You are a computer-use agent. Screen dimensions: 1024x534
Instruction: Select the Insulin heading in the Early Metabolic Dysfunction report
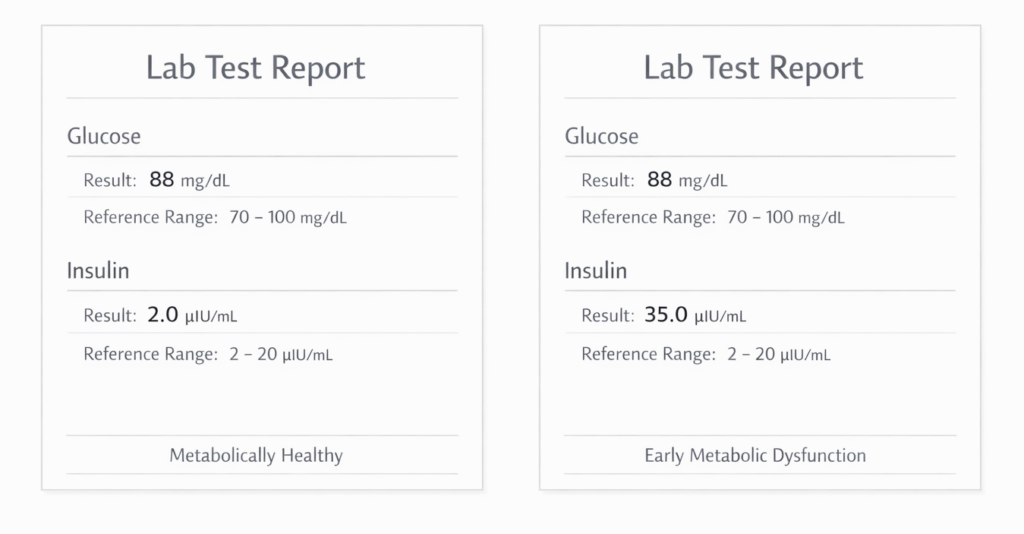click(x=596, y=270)
